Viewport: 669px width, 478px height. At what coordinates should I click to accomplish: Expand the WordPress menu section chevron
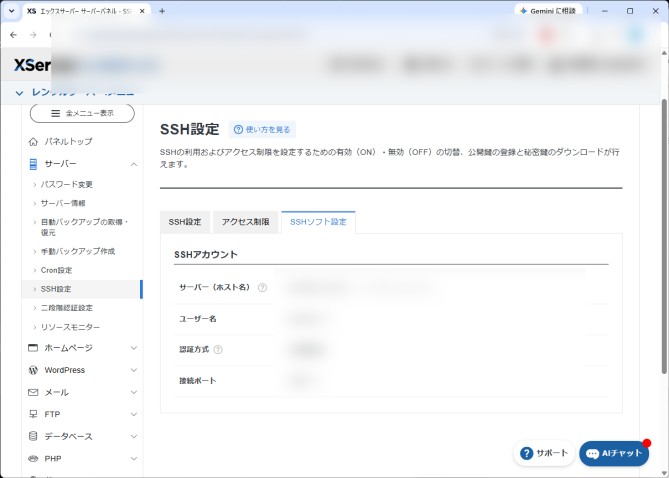pyautogui.click(x=134, y=370)
